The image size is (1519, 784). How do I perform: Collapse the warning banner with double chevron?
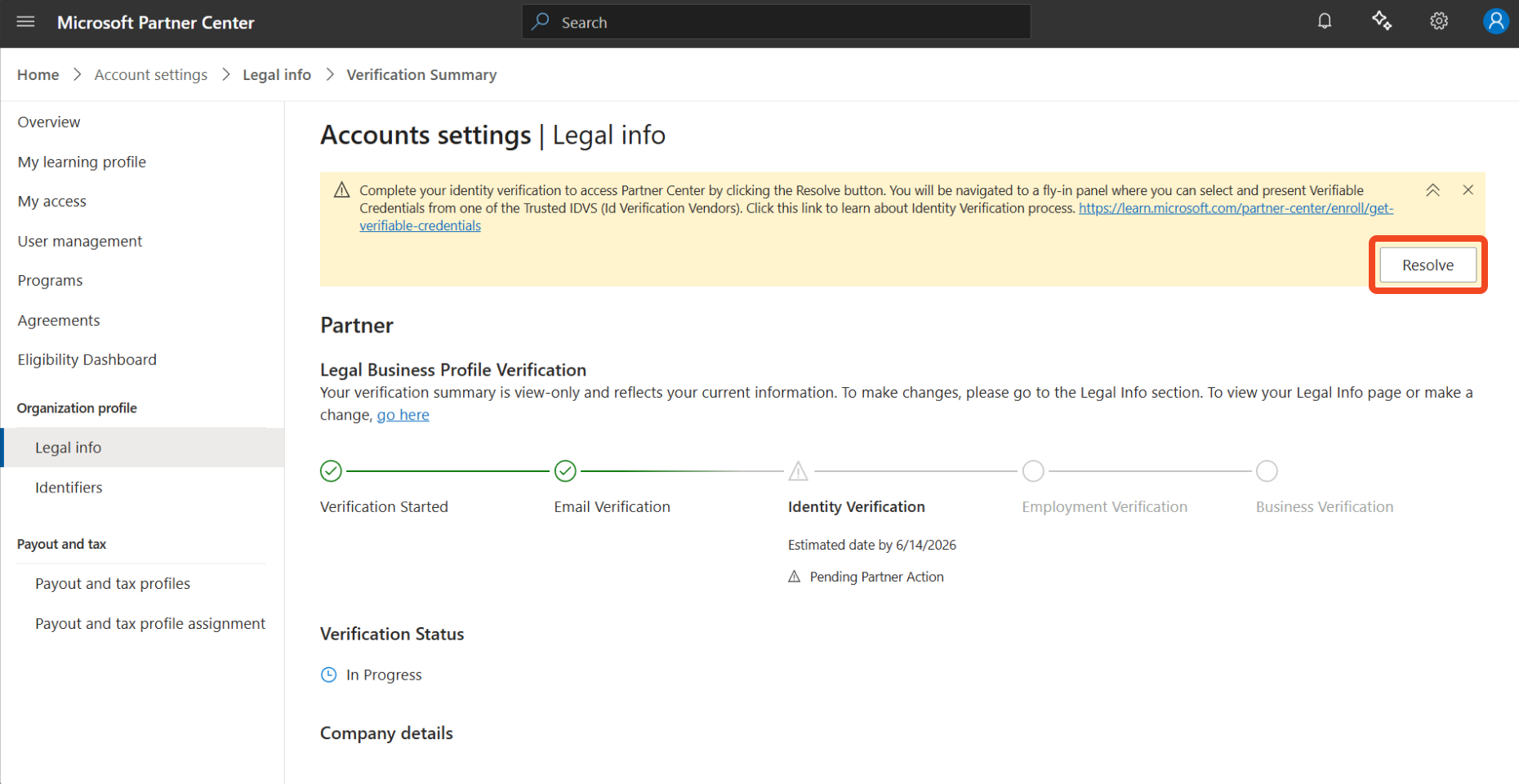(x=1432, y=189)
